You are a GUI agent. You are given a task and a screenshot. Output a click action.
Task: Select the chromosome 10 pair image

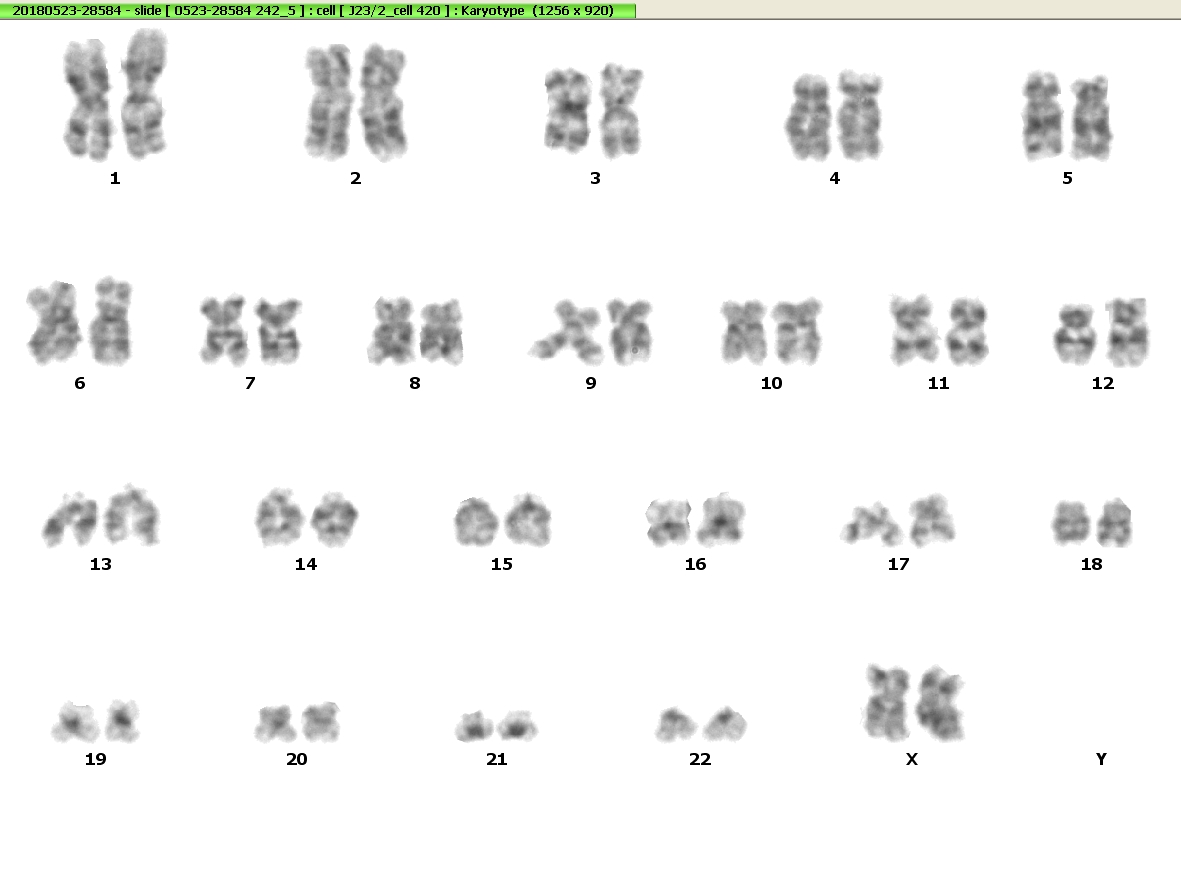pos(771,331)
